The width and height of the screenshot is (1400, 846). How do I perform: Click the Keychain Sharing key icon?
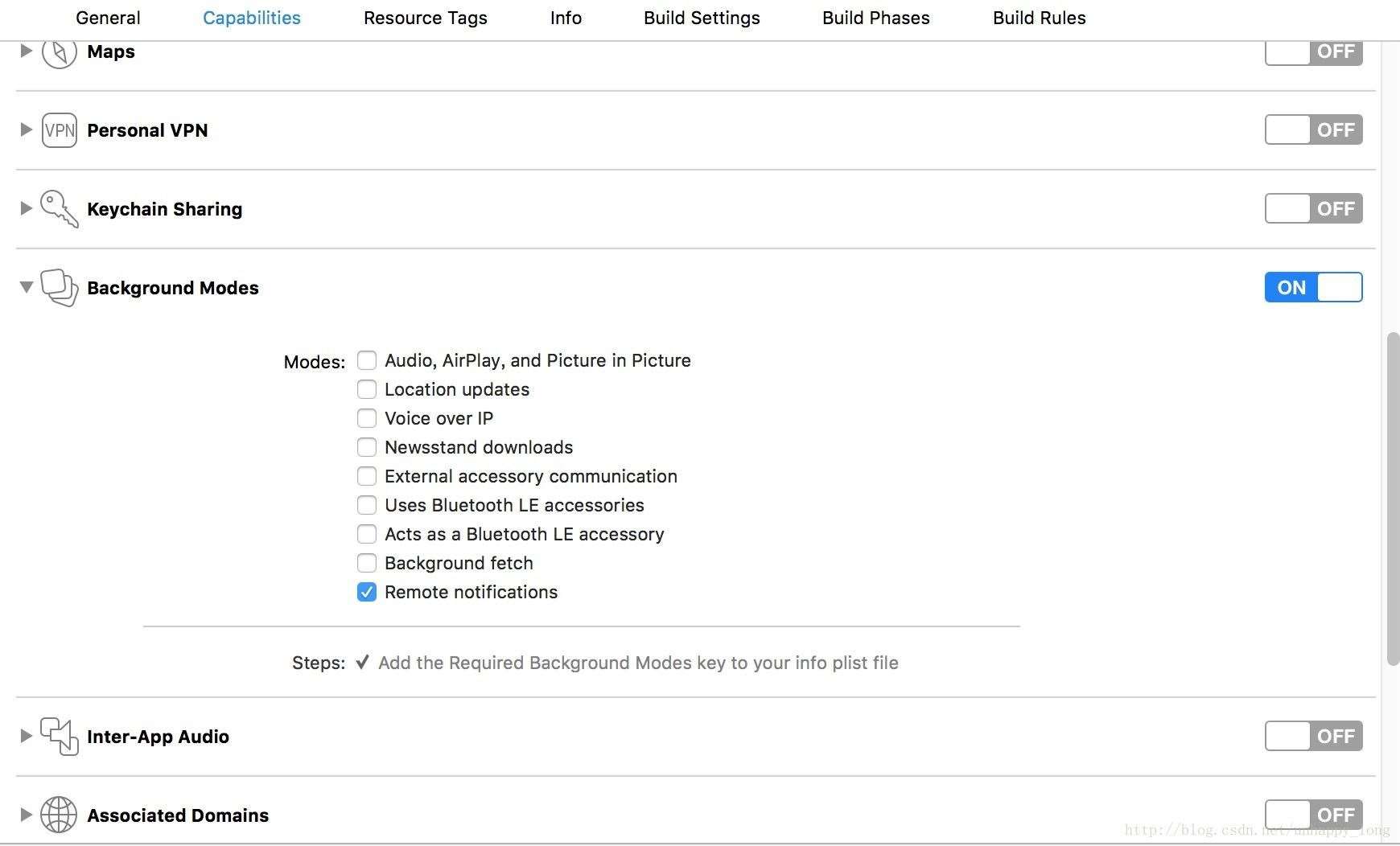pos(59,209)
